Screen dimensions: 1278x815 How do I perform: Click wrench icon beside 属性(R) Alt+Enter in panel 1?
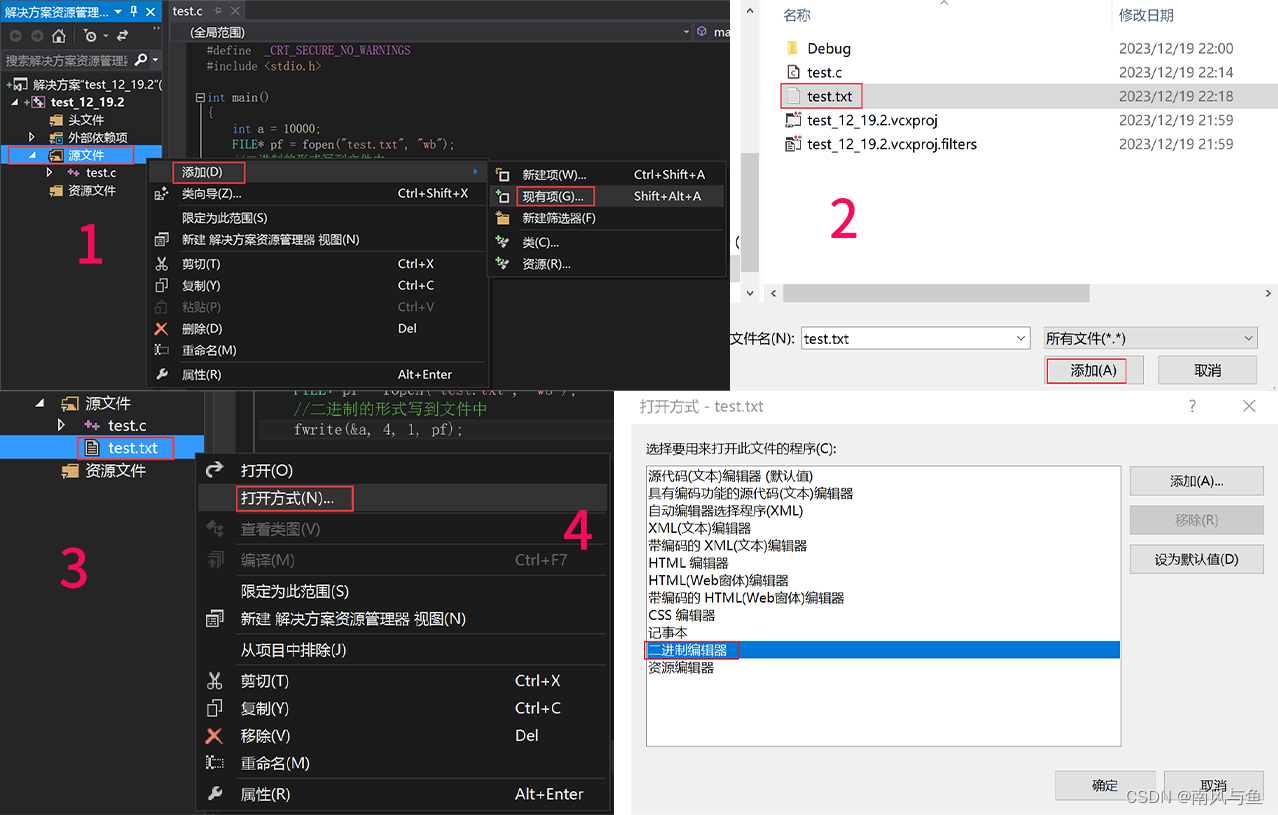point(162,375)
